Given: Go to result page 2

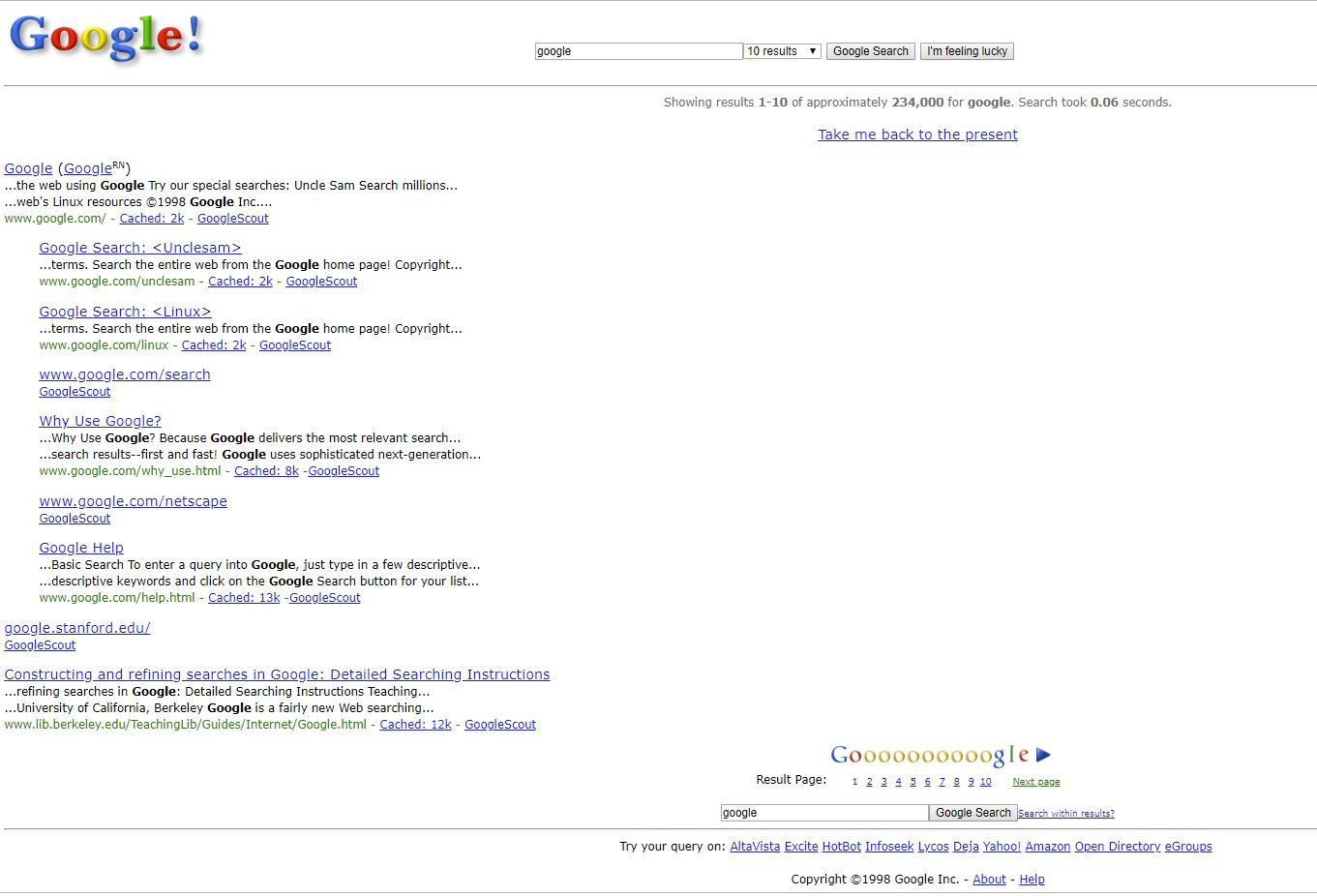Looking at the screenshot, I should (x=869, y=782).
